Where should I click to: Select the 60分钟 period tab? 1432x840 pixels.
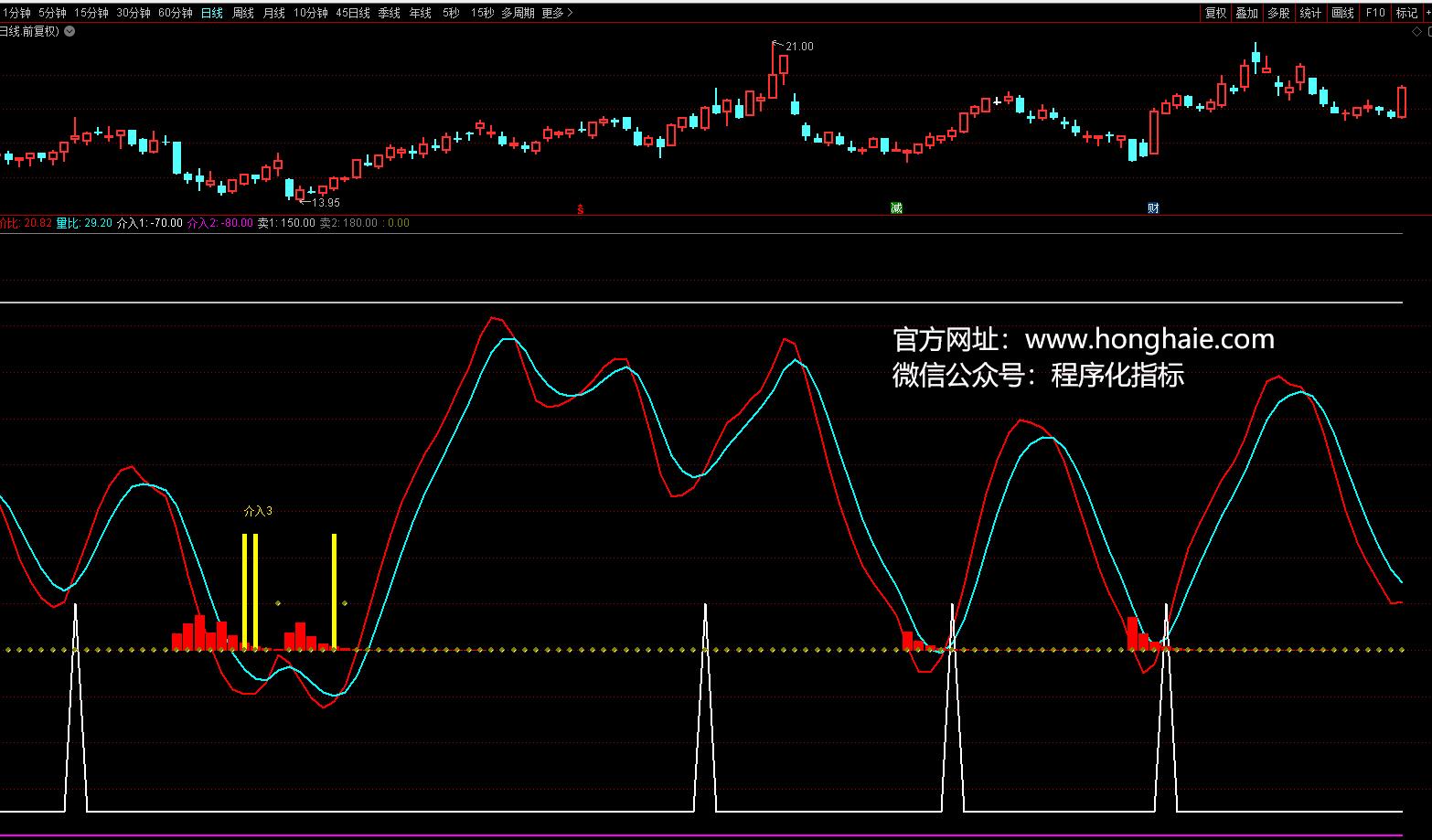[x=175, y=13]
